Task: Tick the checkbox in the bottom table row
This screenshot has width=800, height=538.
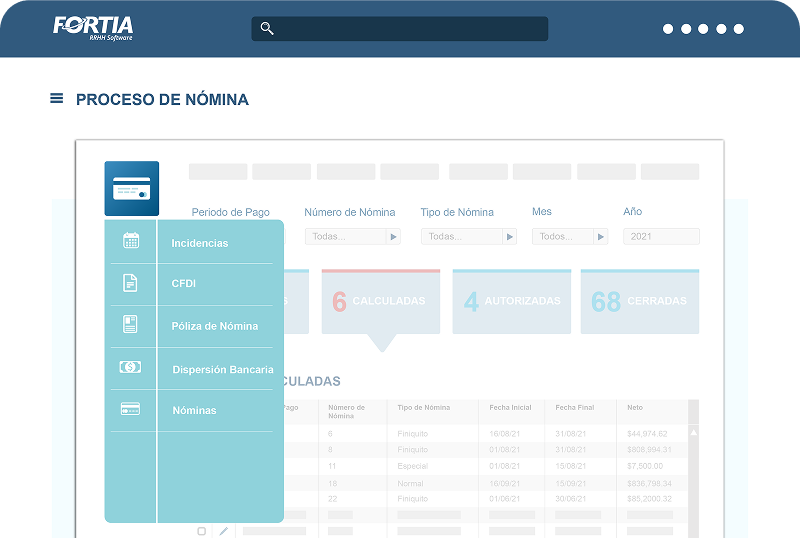Action: (202, 531)
